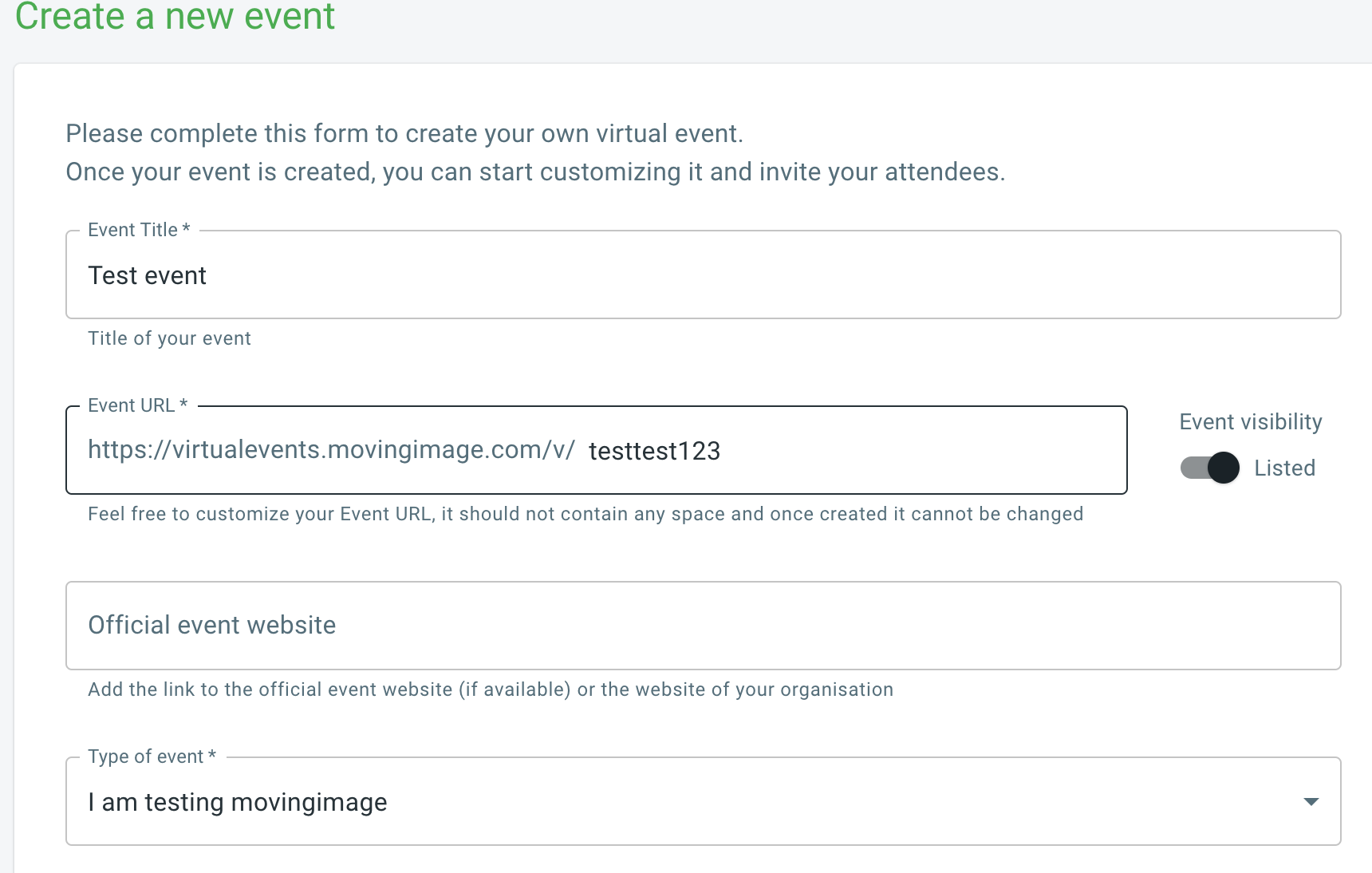Screen dimensions: 1372x873
Task: Click the Type of event dropdown arrow
Action: click(1311, 801)
